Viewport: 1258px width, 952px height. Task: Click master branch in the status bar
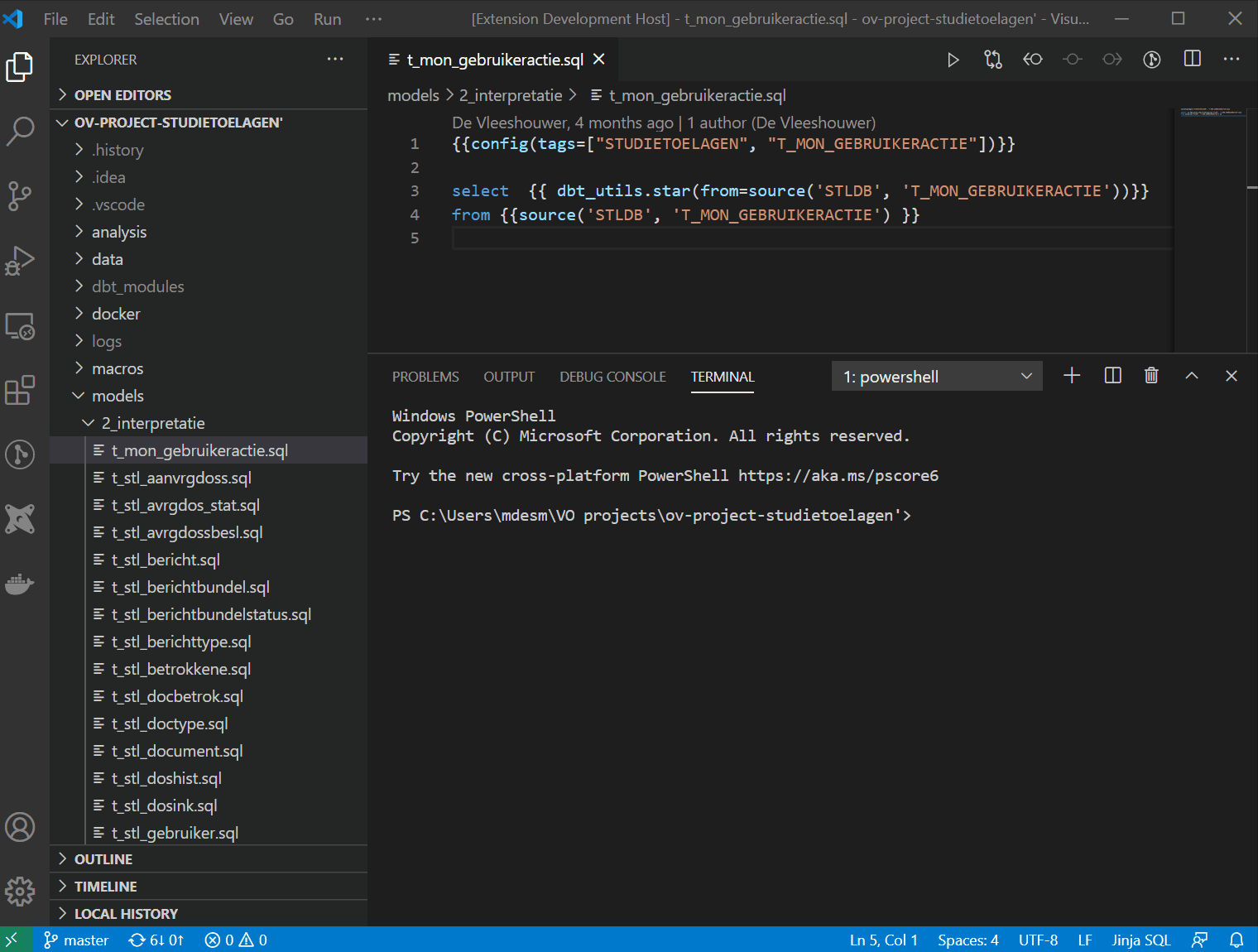[x=76, y=940]
